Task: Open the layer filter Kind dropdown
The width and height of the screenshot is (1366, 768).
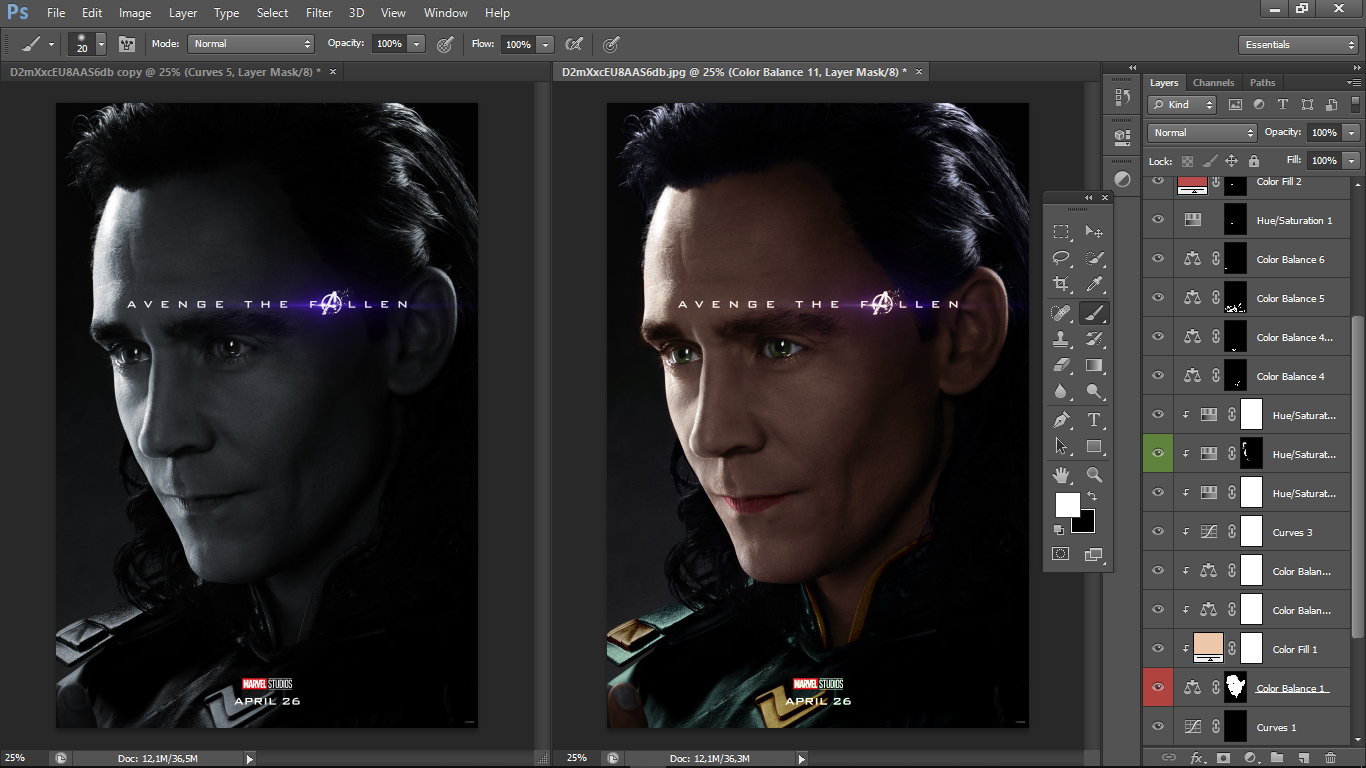Action: [1182, 104]
